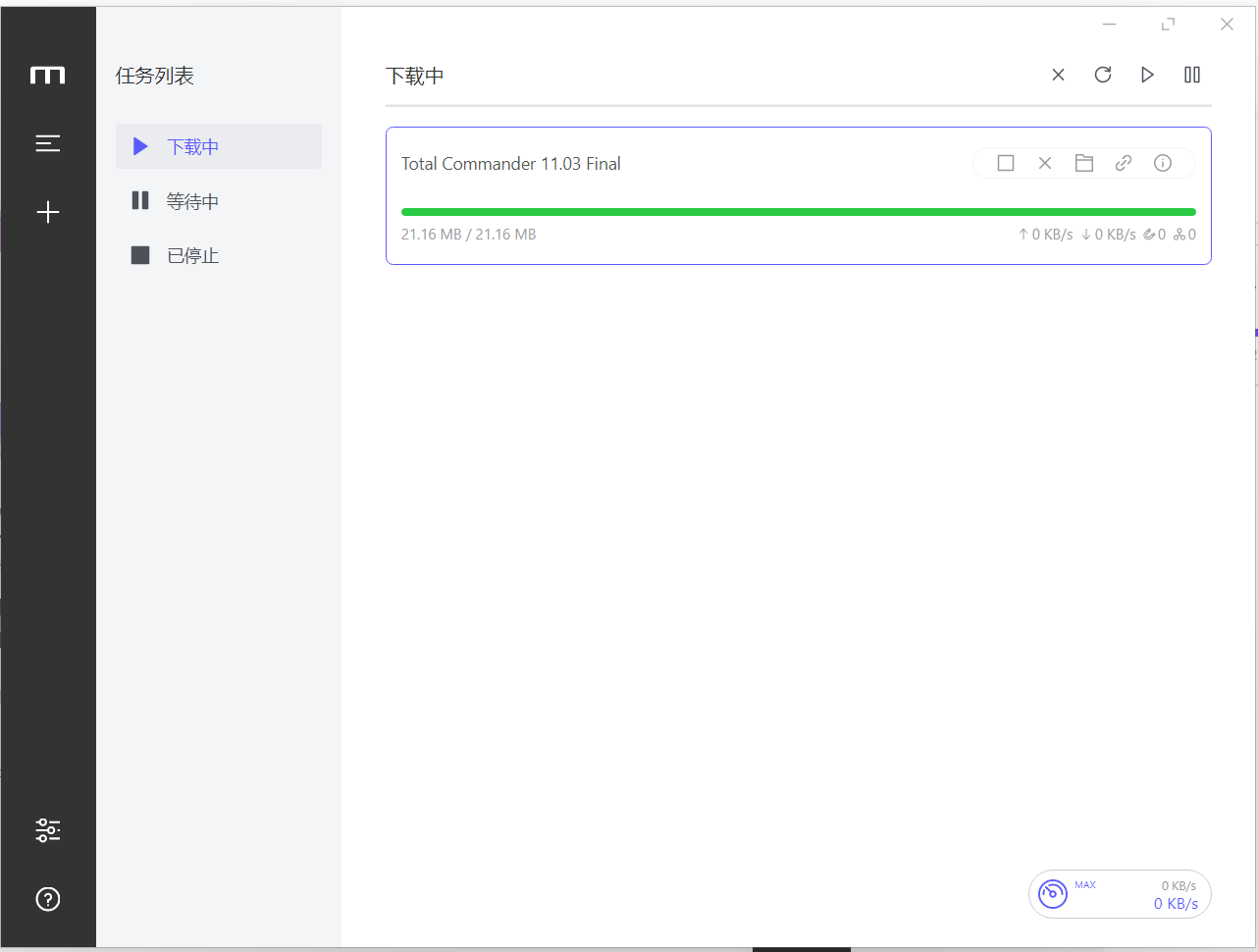Stop the Total Commander task

click(1006, 163)
